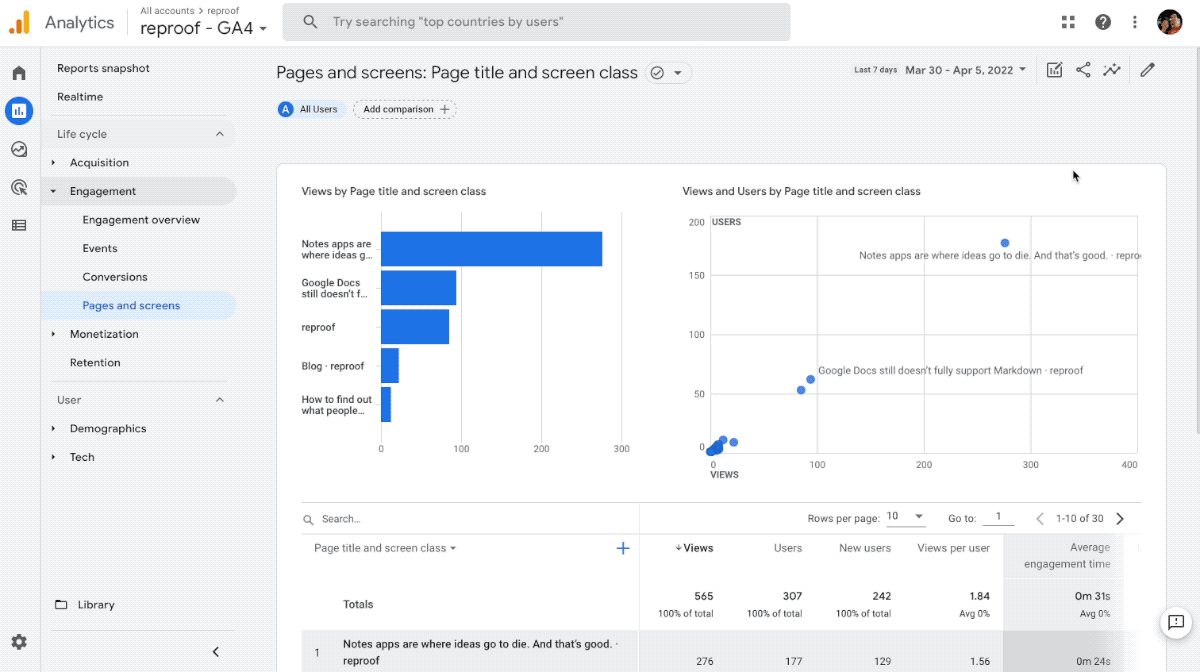Screen dimensions: 1200x672
Task: Sort by the Users column header
Action: [x=788, y=548]
